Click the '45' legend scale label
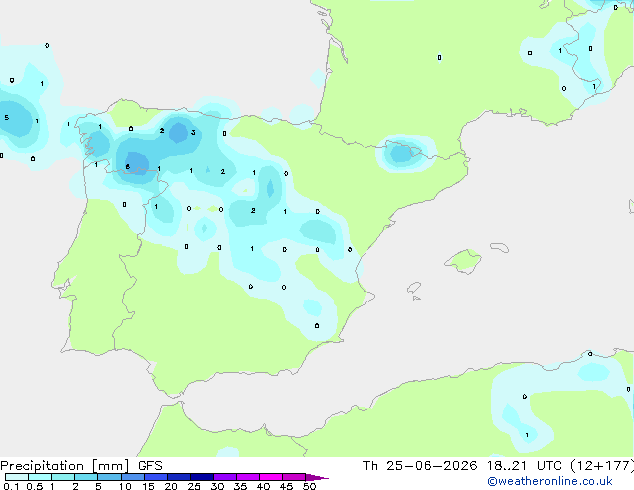Image resolution: width=634 pixels, height=490 pixels. (286, 486)
